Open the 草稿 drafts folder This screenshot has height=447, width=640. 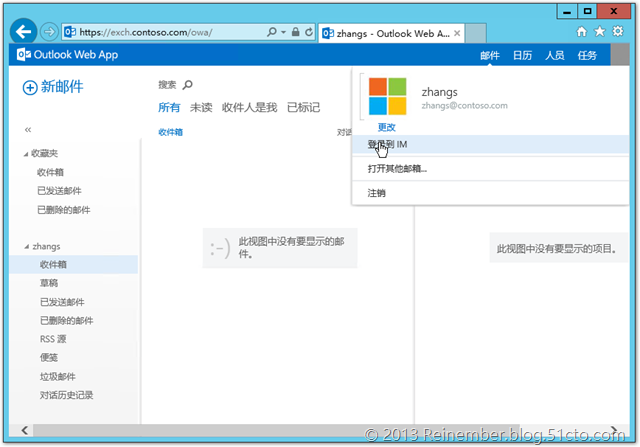pyautogui.click(x=49, y=283)
